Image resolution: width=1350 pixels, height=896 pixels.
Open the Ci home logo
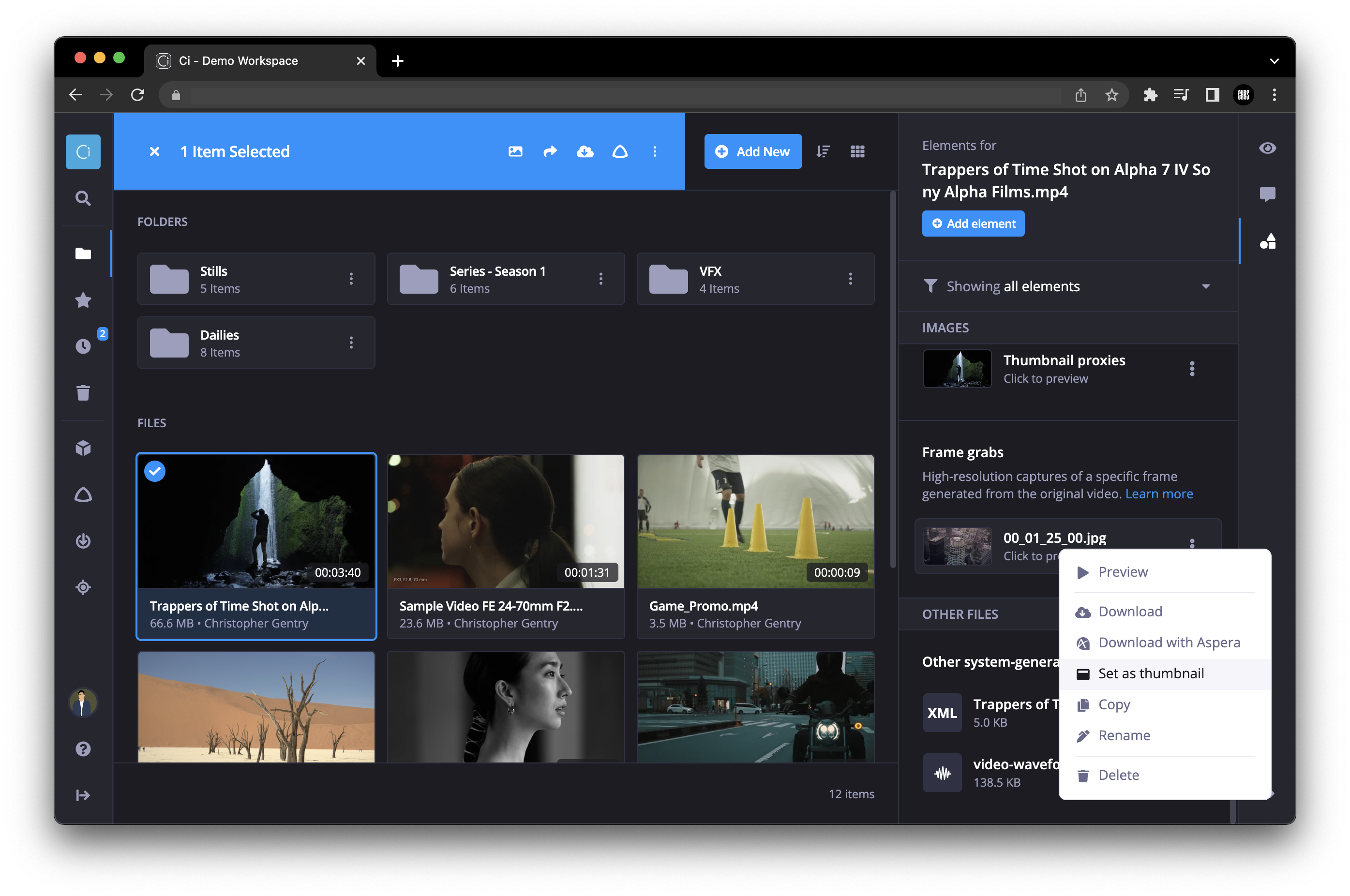pos(83,151)
